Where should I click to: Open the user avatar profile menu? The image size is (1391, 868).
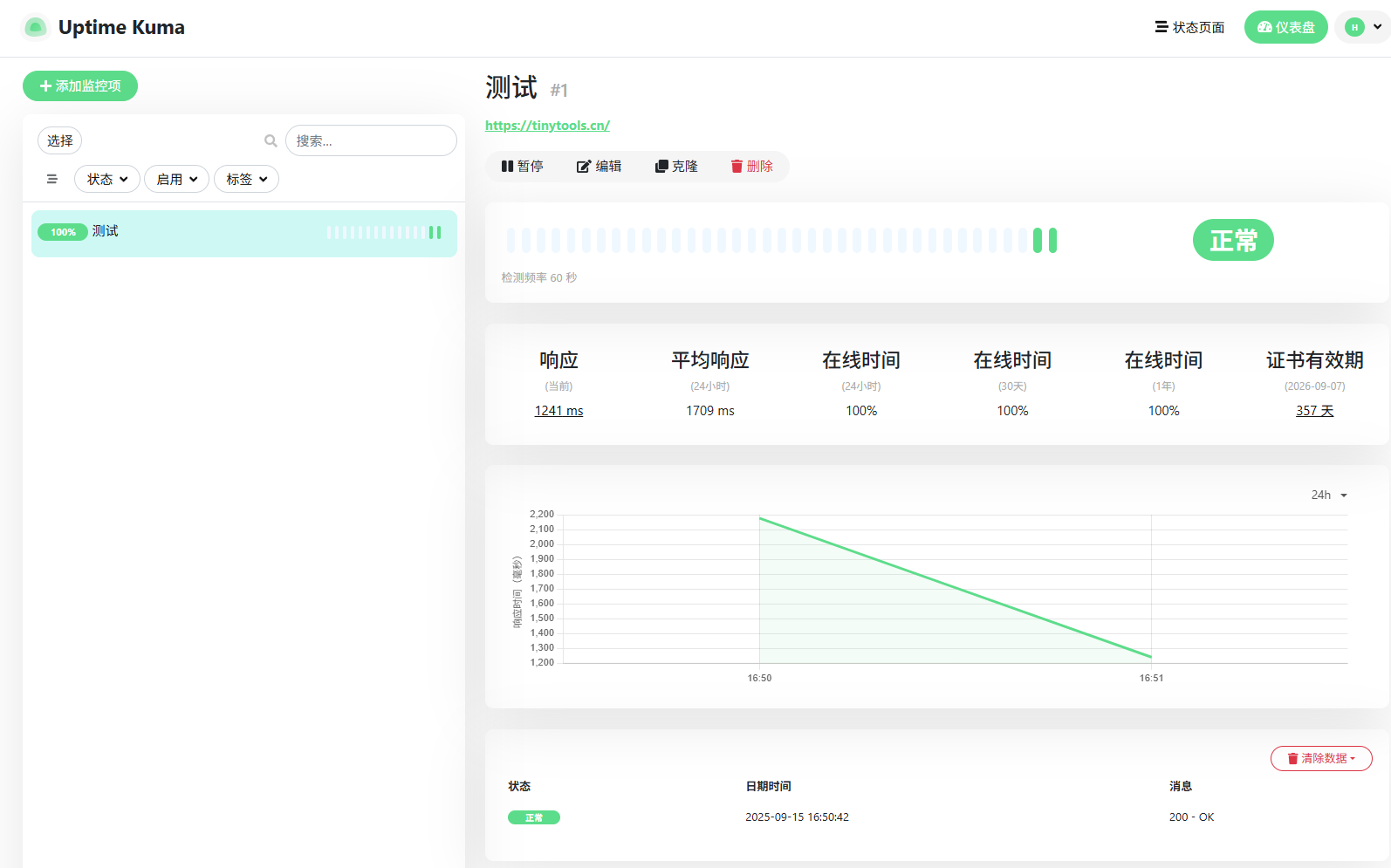pyautogui.click(x=1363, y=27)
